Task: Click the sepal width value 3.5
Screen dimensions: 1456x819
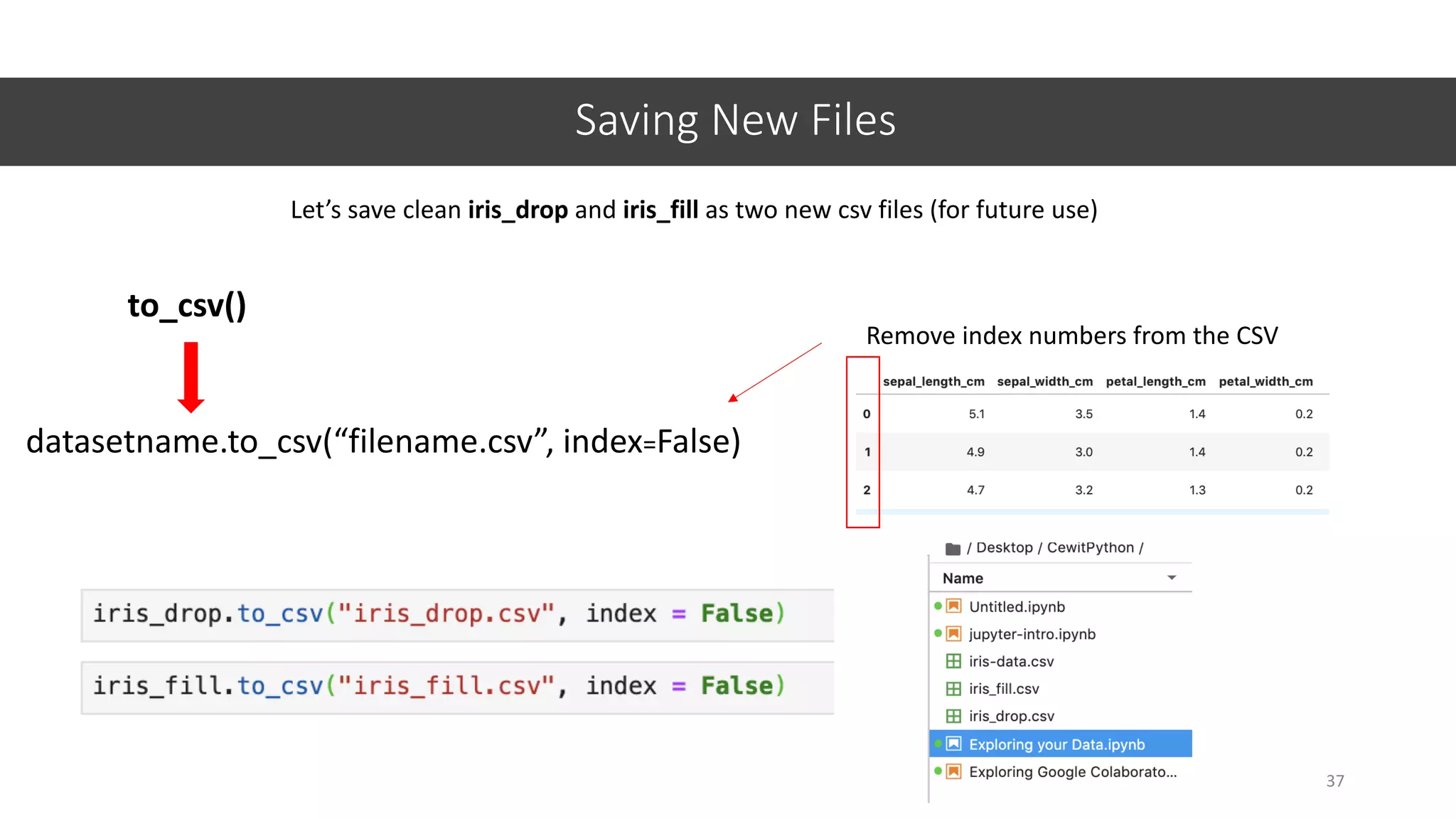Action: 1083,414
